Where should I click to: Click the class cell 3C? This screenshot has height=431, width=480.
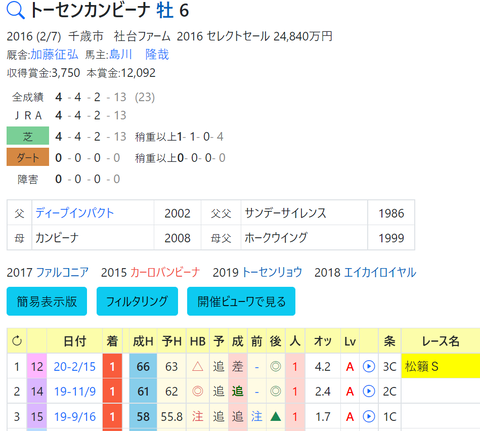coord(389,366)
